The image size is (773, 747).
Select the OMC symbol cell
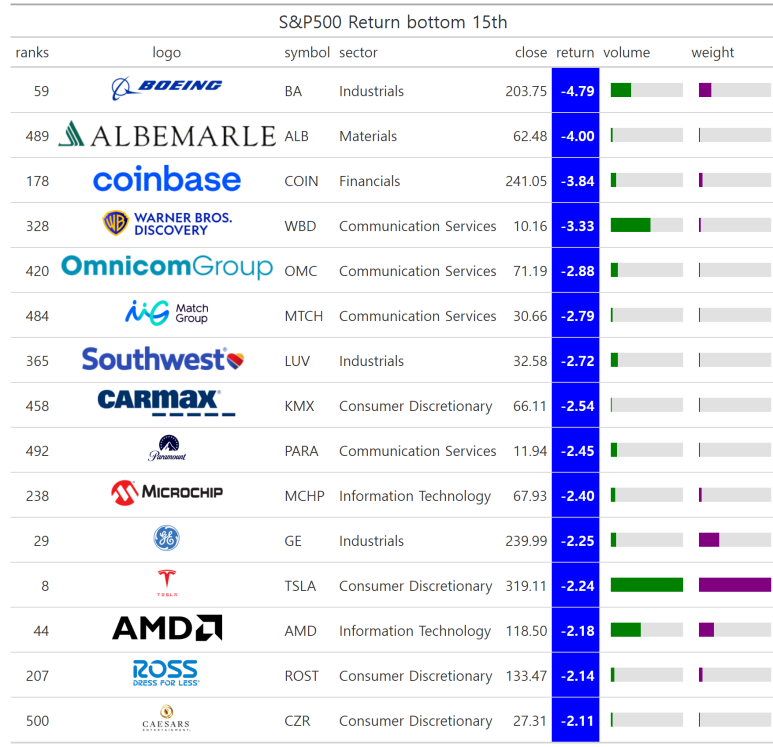(x=301, y=271)
